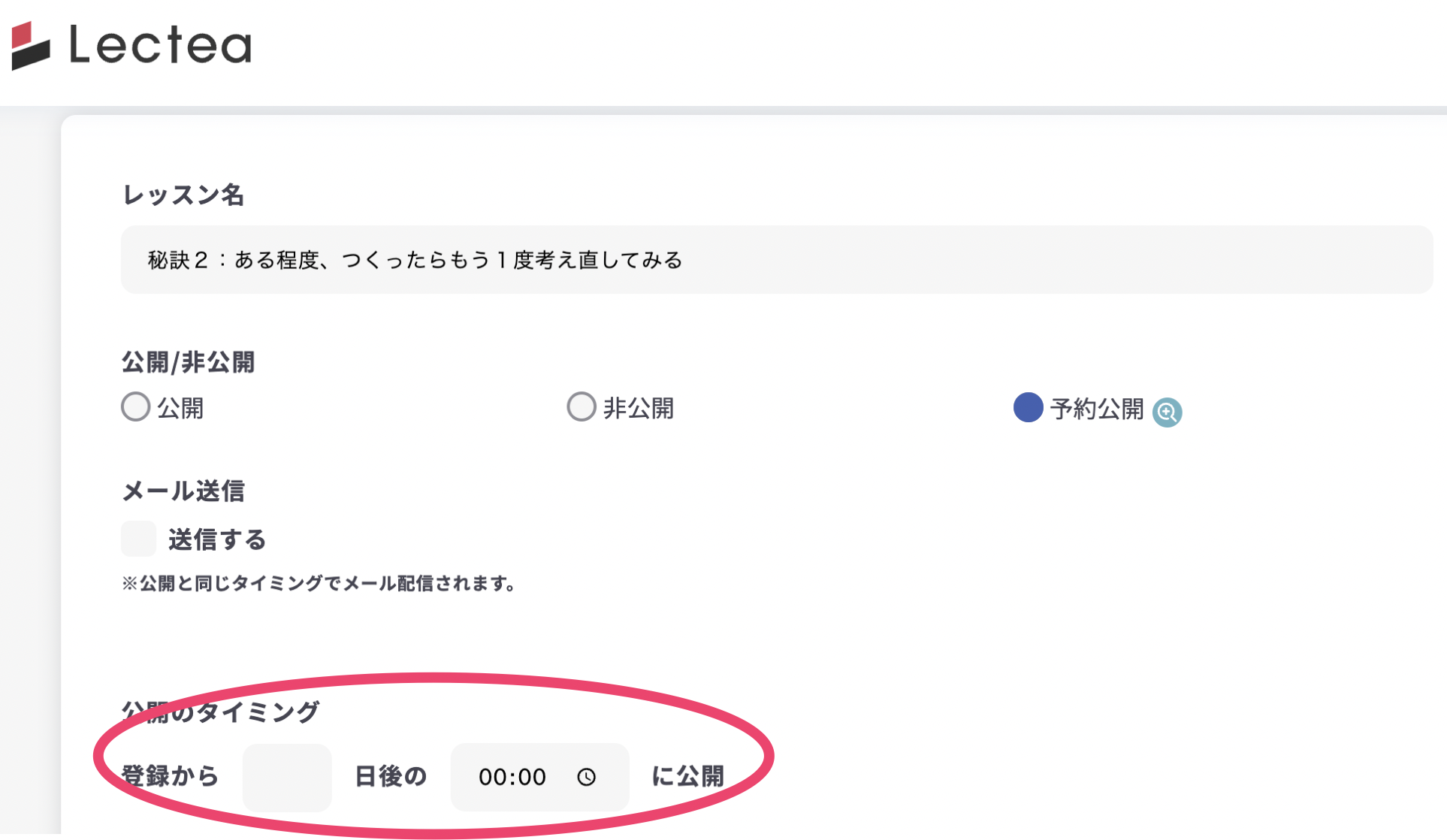Screen dimensions: 1447x840
Task: Click the Lectea wordmark text
Action: click(160, 45)
